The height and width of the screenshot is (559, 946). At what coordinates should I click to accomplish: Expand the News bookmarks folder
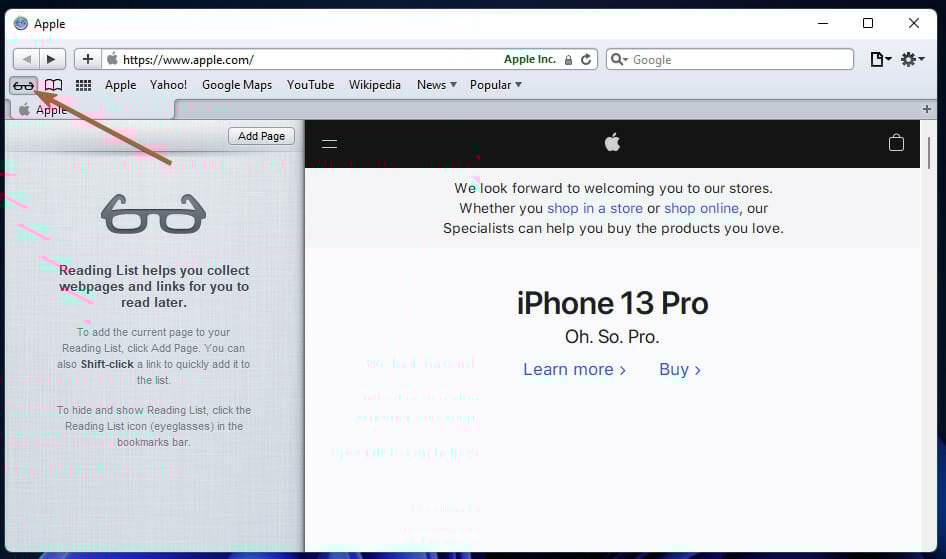[x=437, y=85]
